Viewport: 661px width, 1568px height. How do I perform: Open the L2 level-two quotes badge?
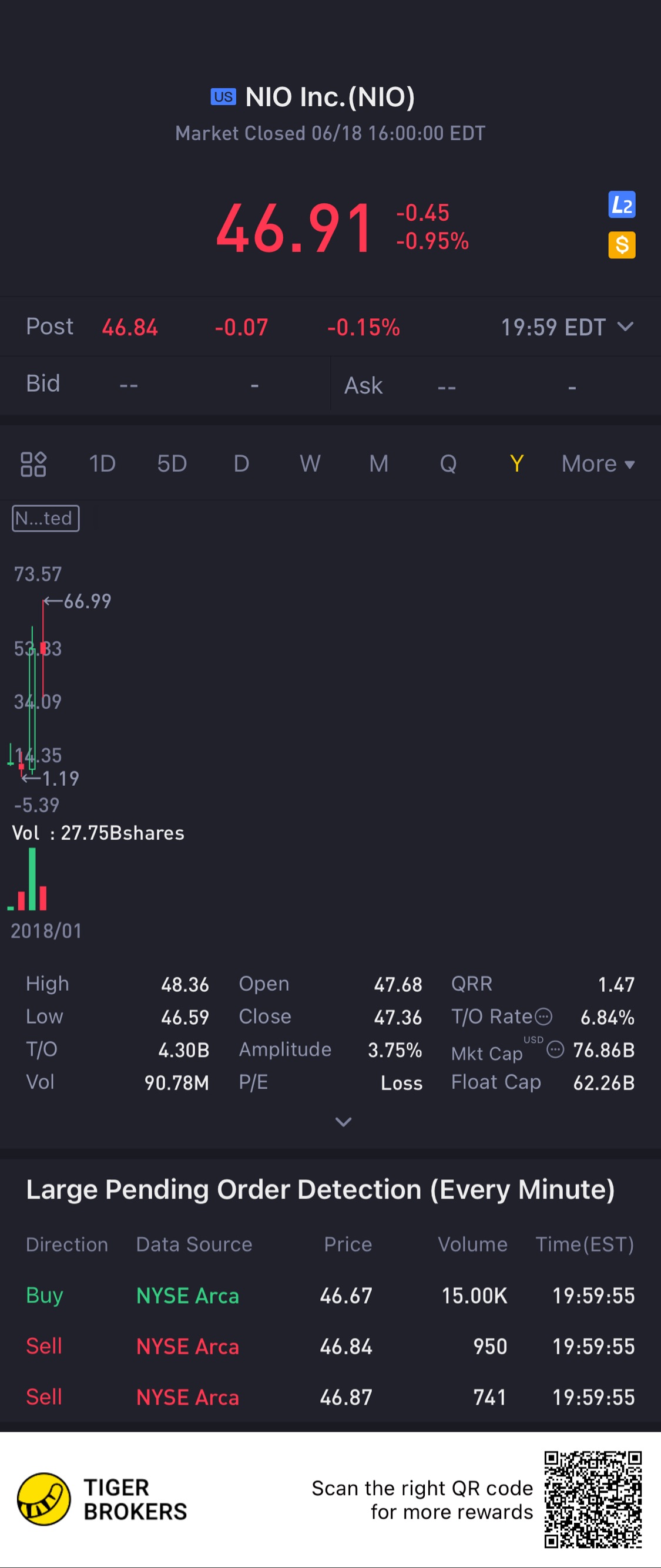[x=622, y=204]
